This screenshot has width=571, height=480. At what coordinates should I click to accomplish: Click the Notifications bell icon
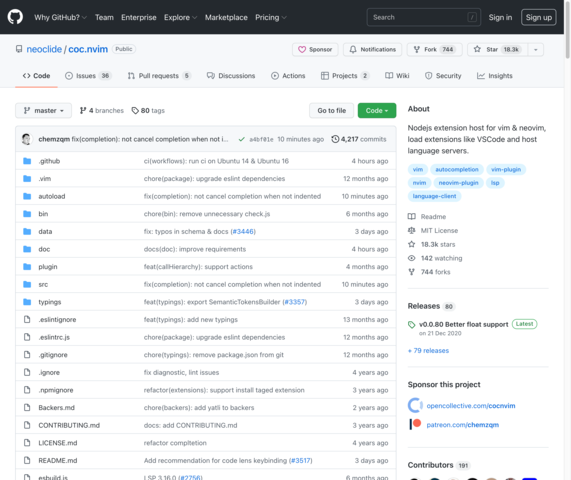(353, 50)
